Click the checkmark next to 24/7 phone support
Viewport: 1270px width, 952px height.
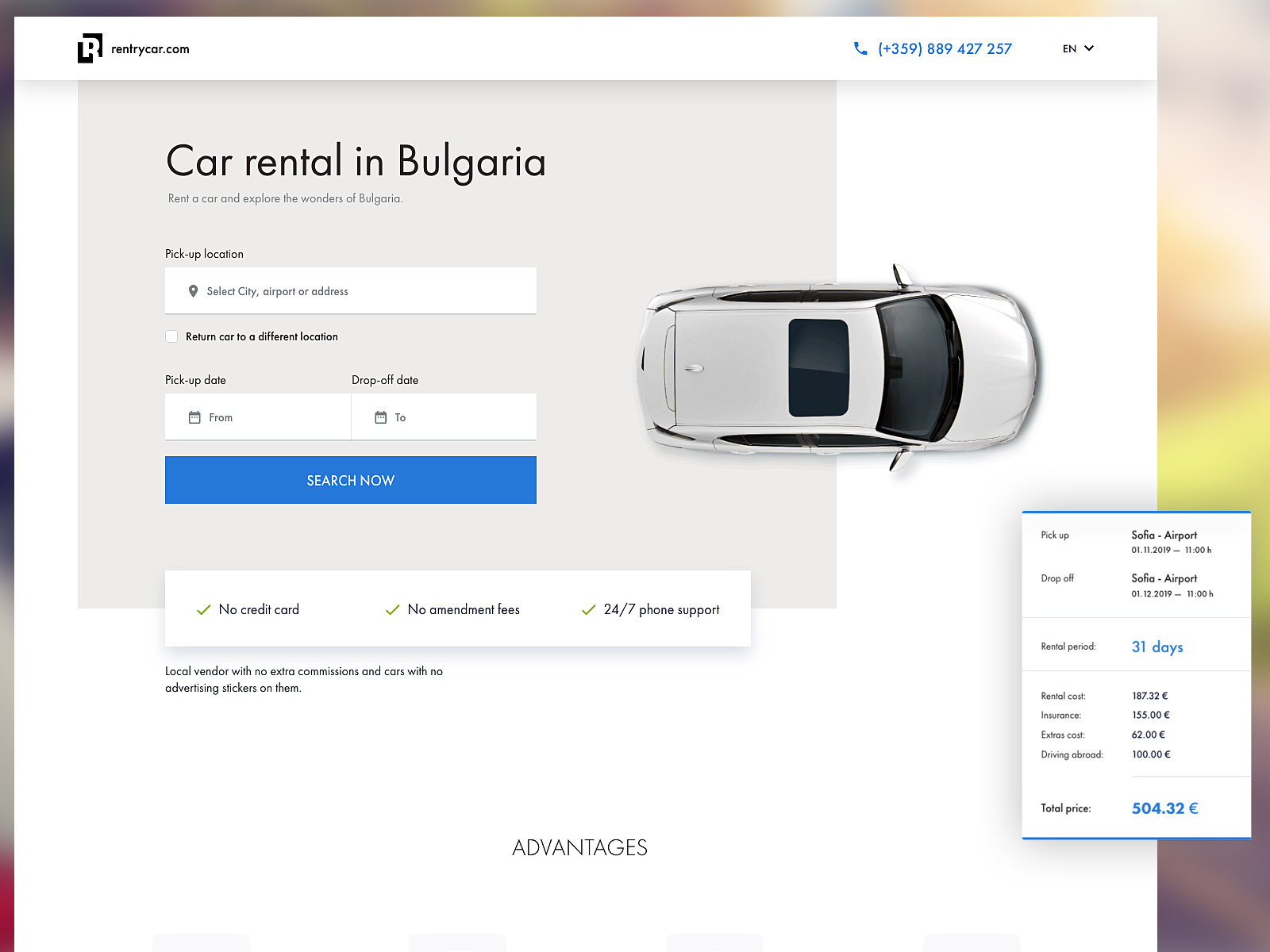[588, 609]
